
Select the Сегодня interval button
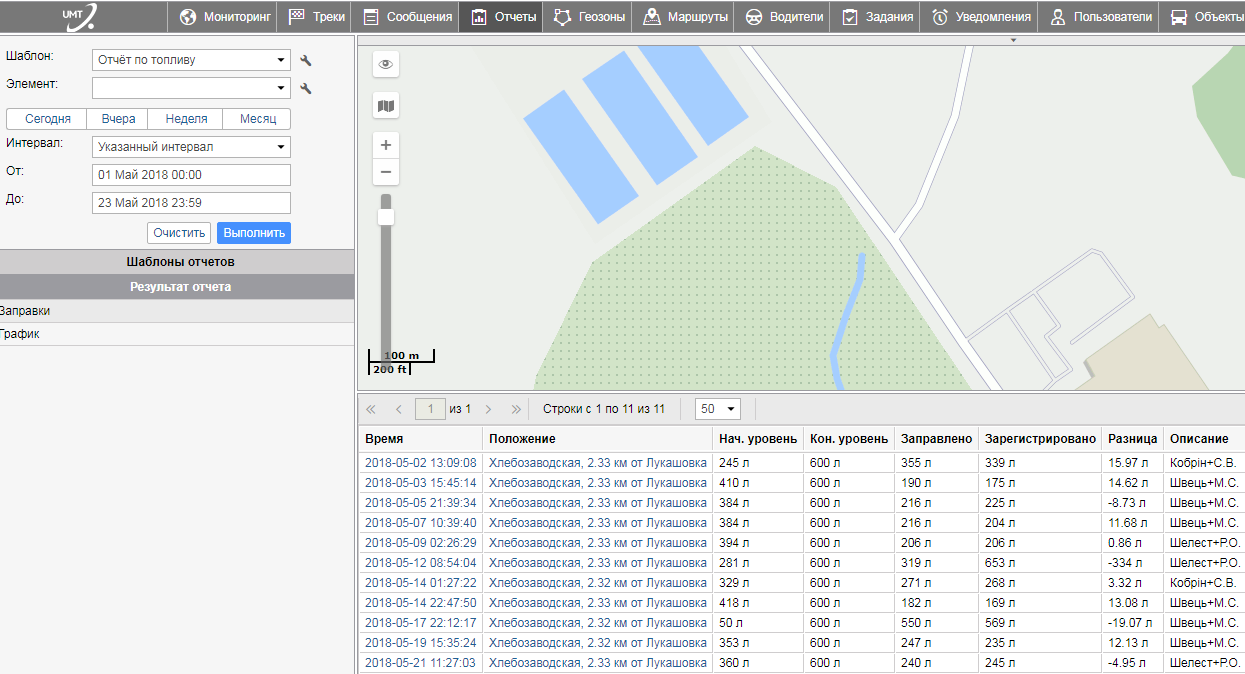[x=48, y=119]
